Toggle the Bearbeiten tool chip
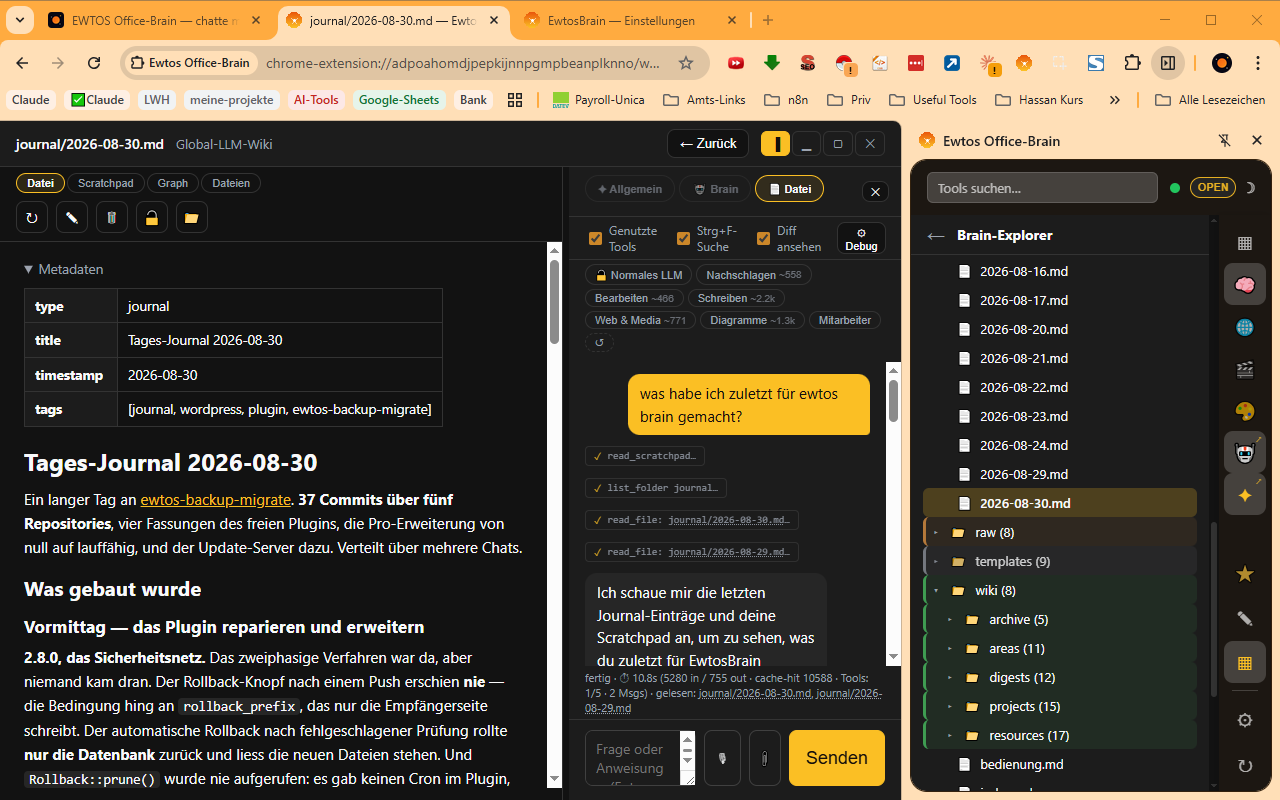The width and height of the screenshot is (1280, 800). coord(634,298)
